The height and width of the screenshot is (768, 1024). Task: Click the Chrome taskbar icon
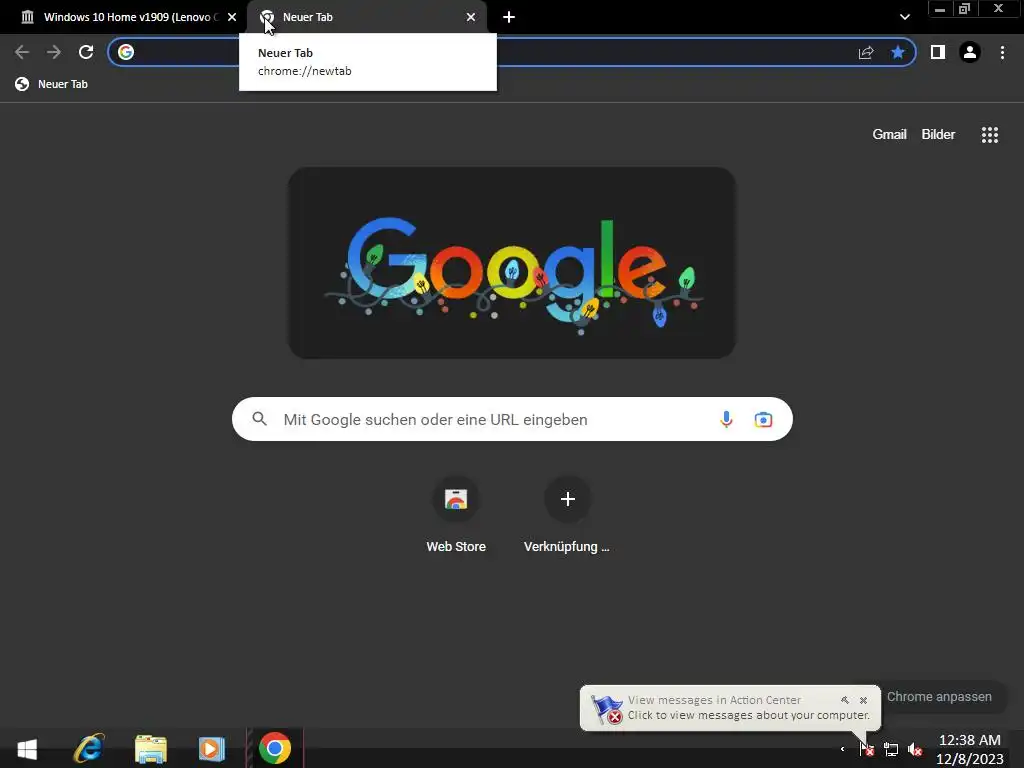pos(275,748)
